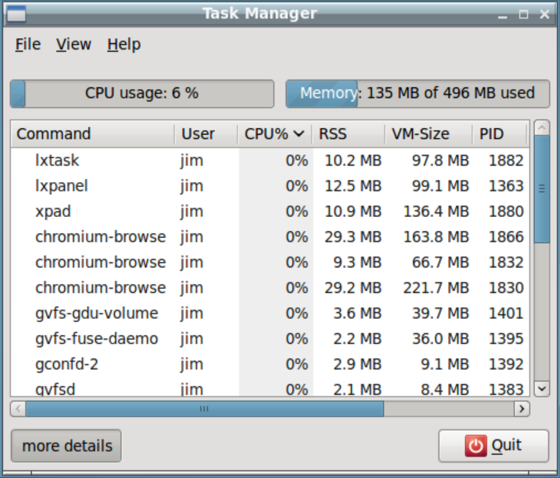The image size is (560, 478).
Task: Open the File menu
Action: pyautogui.click(x=28, y=45)
